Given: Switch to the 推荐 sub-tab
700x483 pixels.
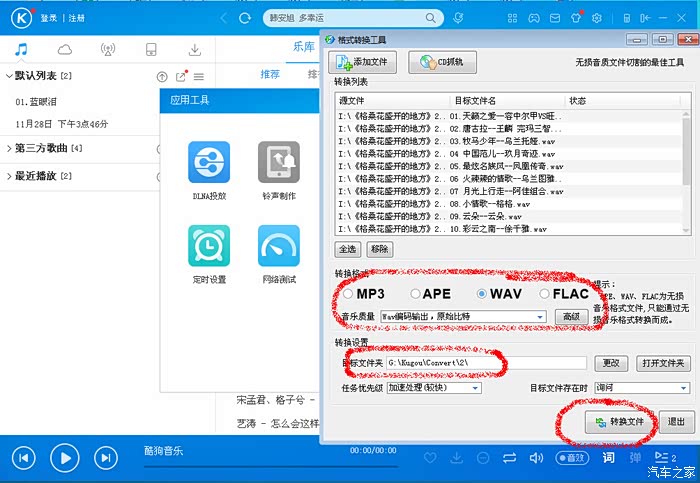Looking at the screenshot, I should click(270, 74).
